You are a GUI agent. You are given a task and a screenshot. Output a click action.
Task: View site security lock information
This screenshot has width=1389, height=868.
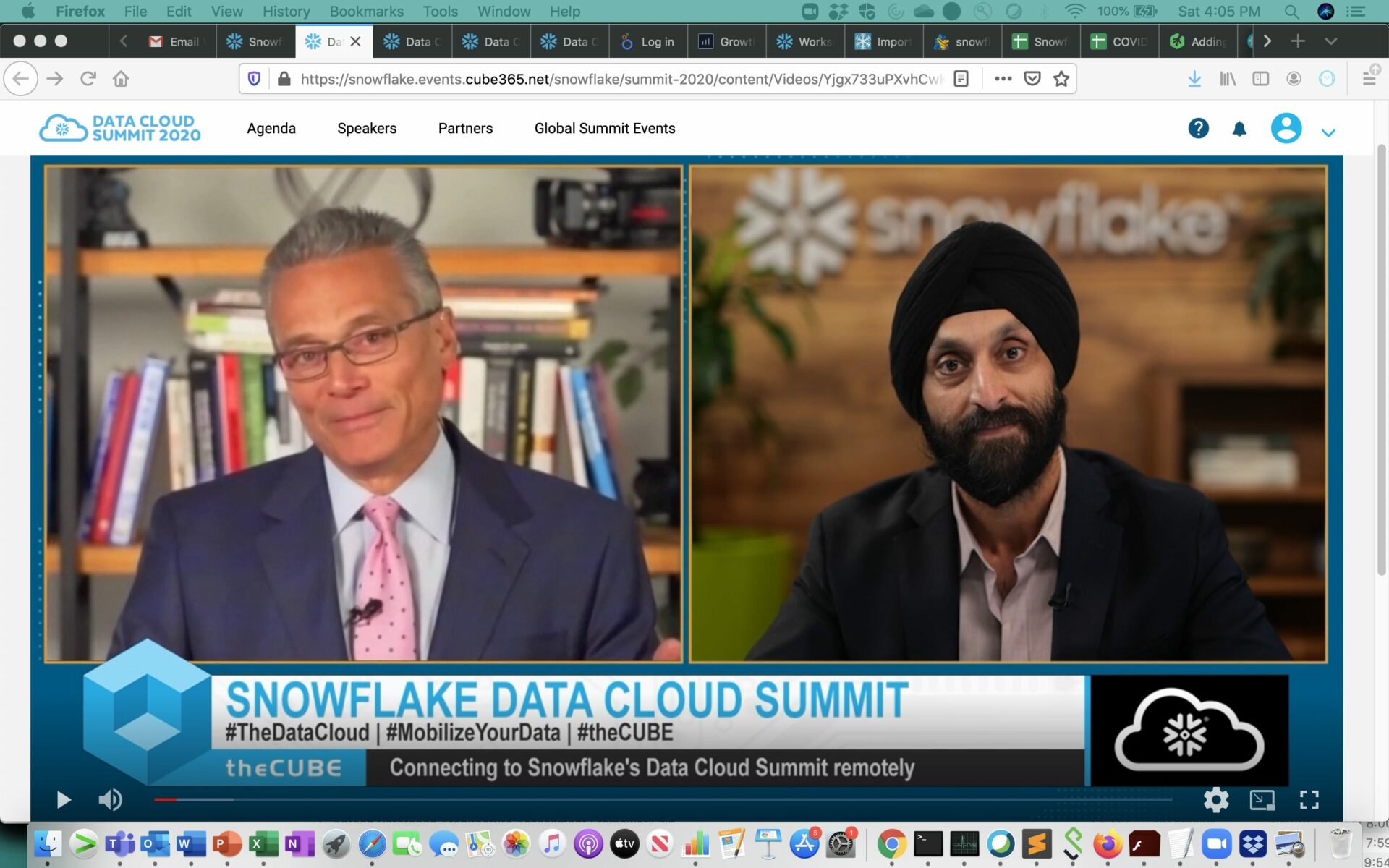[284, 79]
